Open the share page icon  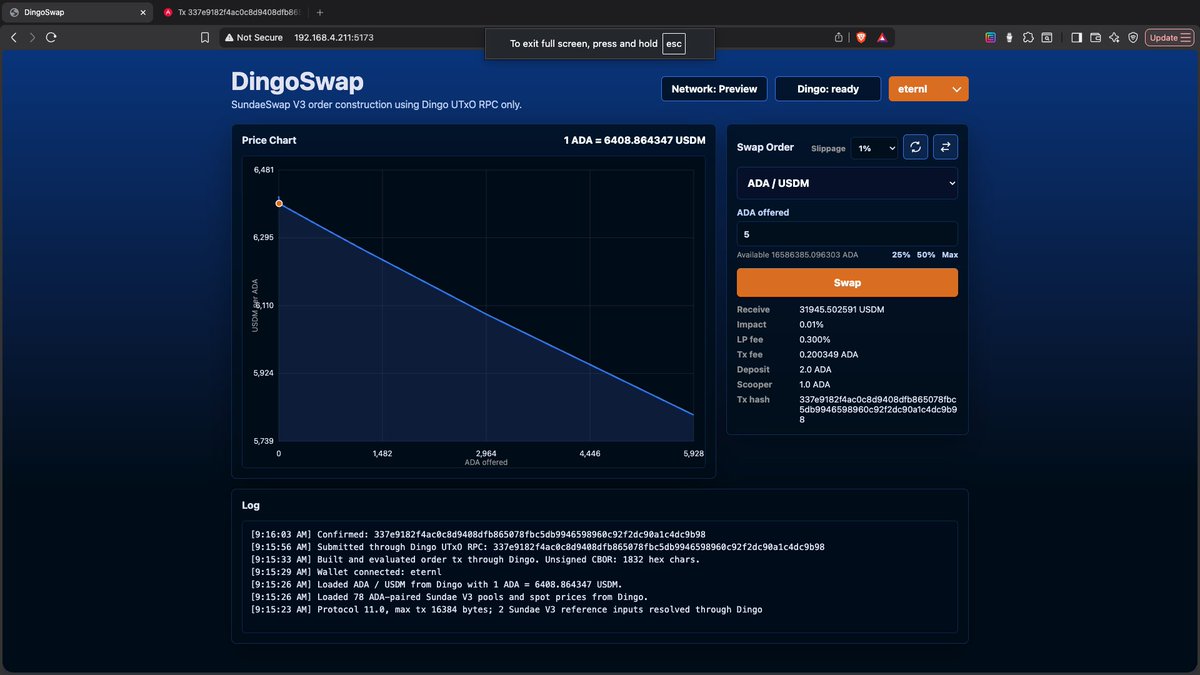838,37
